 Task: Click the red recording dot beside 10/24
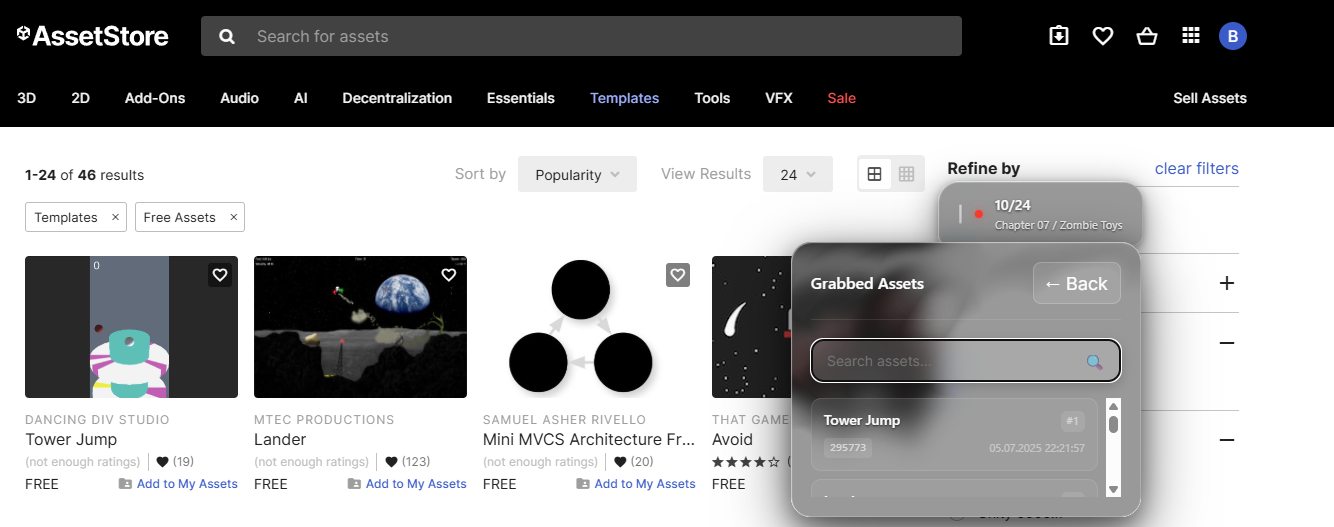click(x=978, y=214)
